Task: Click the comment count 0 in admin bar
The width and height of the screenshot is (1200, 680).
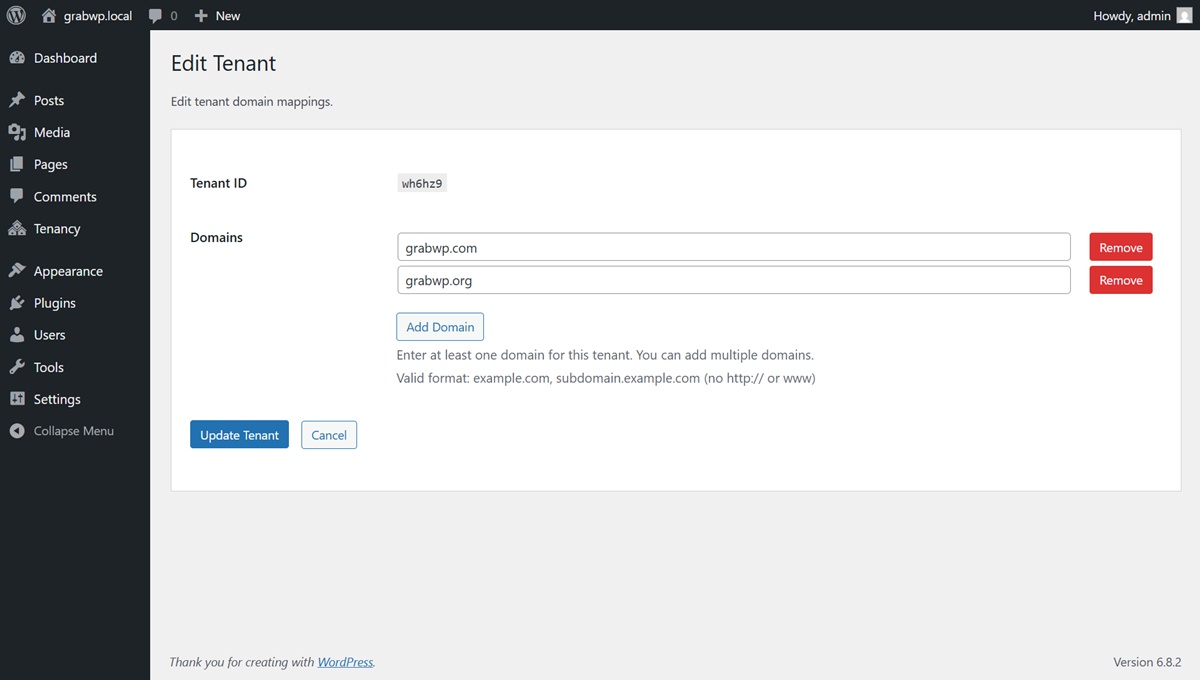Action: tap(174, 16)
